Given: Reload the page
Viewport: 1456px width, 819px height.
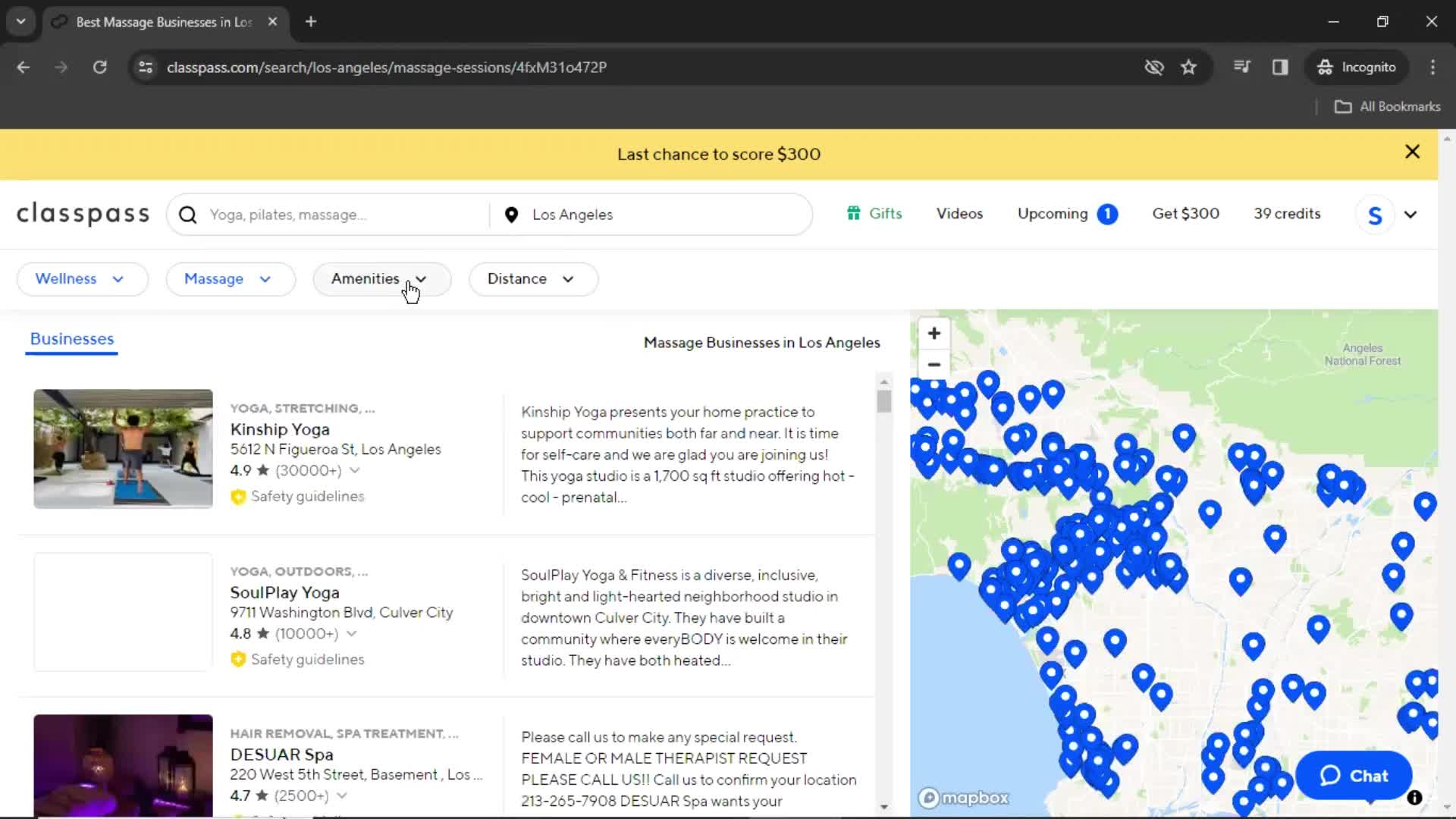Looking at the screenshot, I should [x=100, y=67].
